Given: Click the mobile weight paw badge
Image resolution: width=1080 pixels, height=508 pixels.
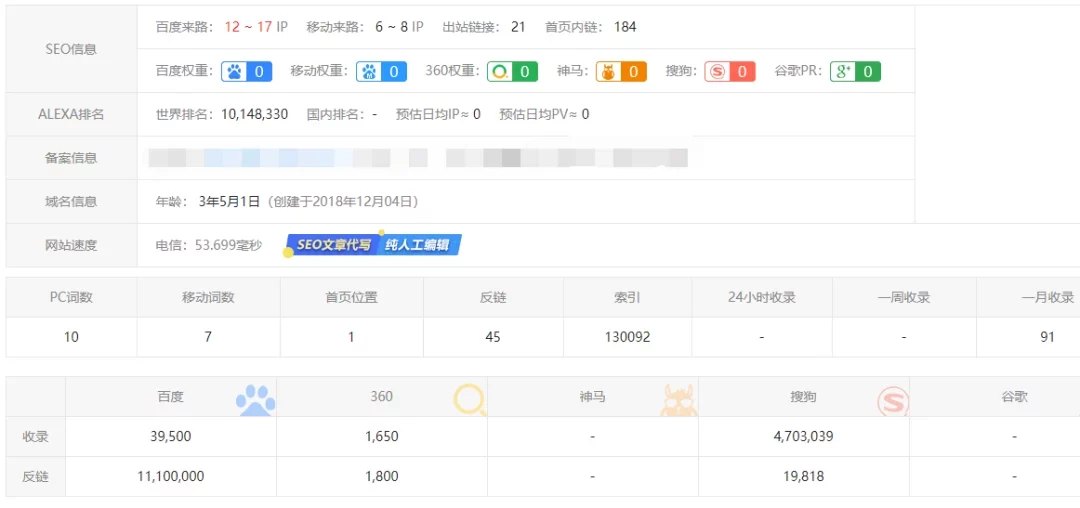Looking at the screenshot, I should [382, 71].
